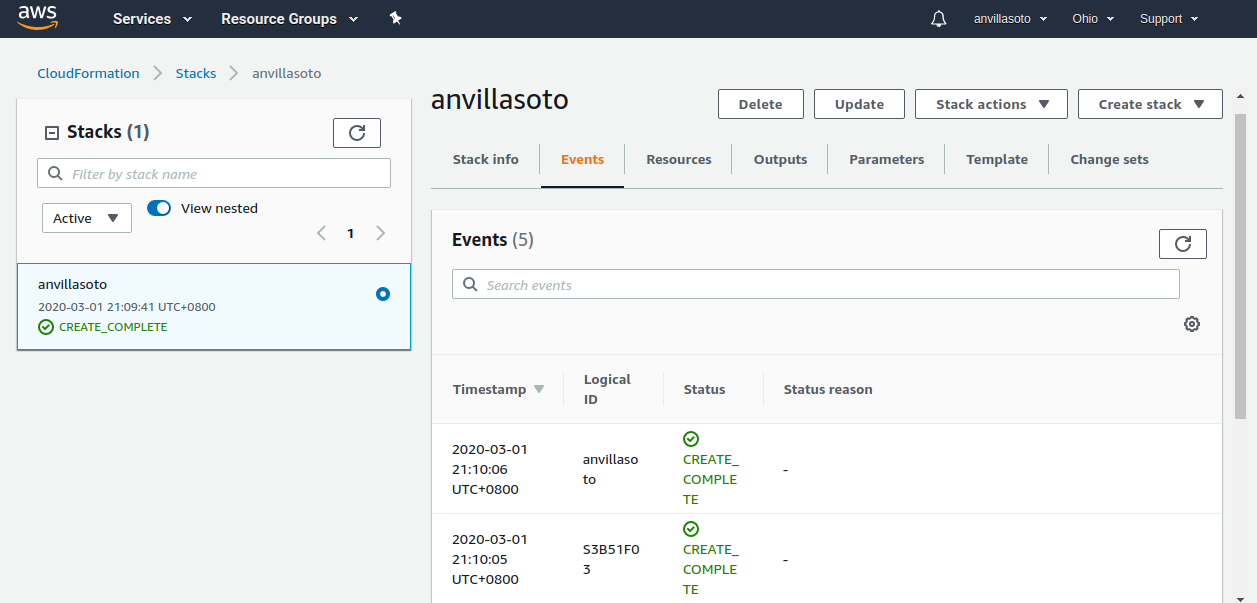Go to CloudFormation breadcrumb link
Image resolution: width=1257 pixels, height=603 pixels.
point(88,73)
